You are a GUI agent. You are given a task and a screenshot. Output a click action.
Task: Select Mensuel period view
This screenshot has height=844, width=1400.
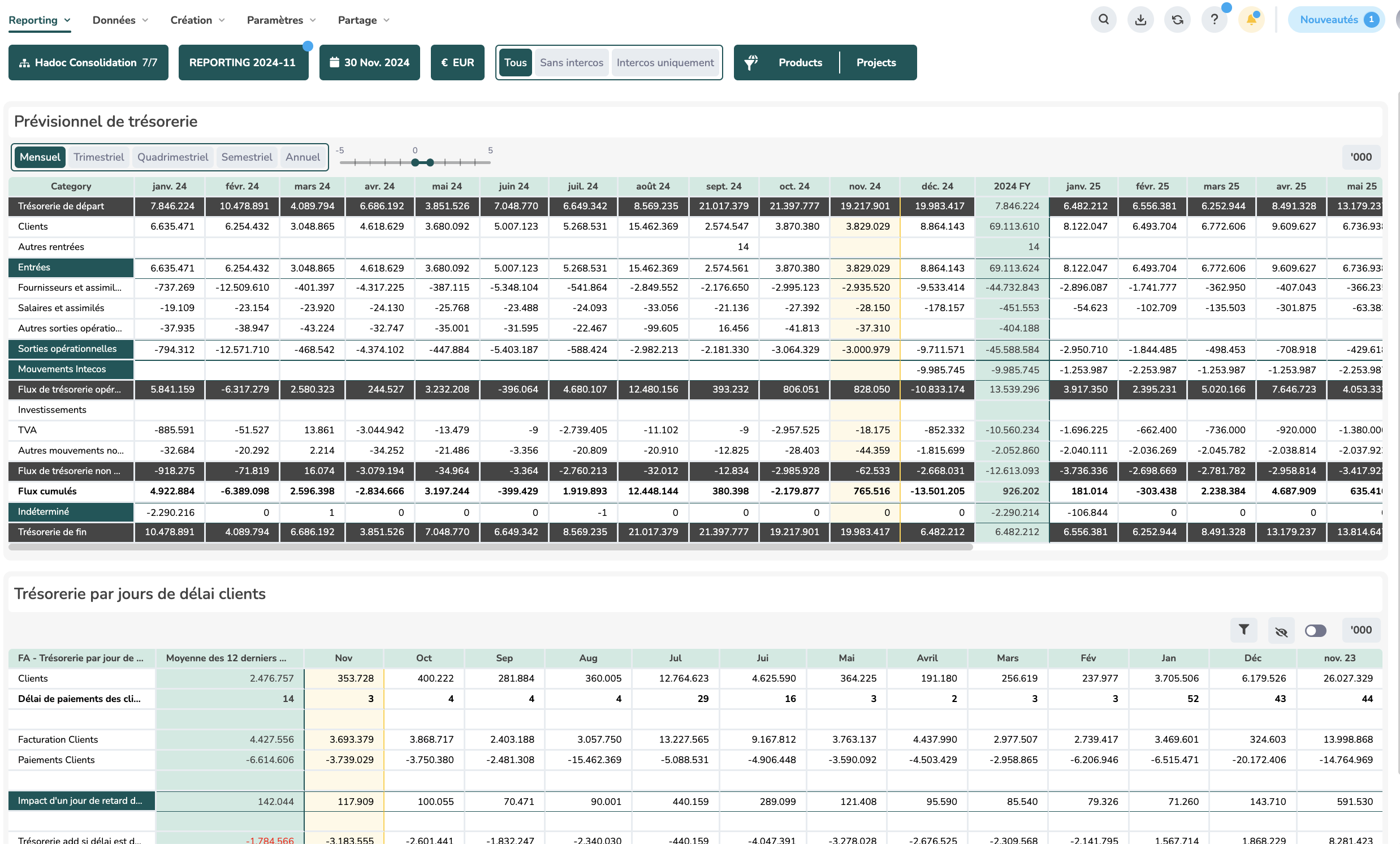[x=40, y=157]
